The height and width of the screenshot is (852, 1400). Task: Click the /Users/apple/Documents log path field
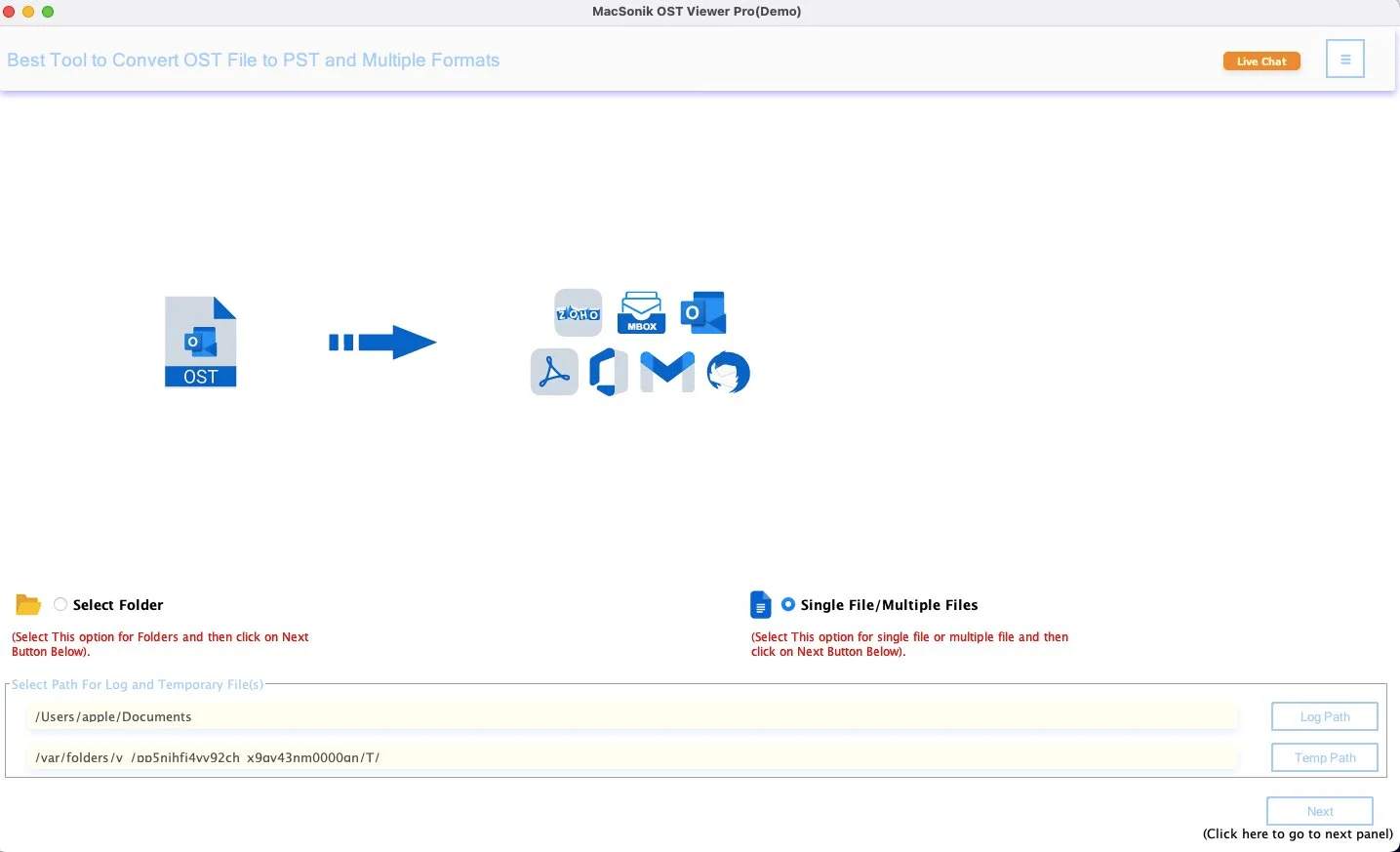pyautogui.click(x=633, y=716)
